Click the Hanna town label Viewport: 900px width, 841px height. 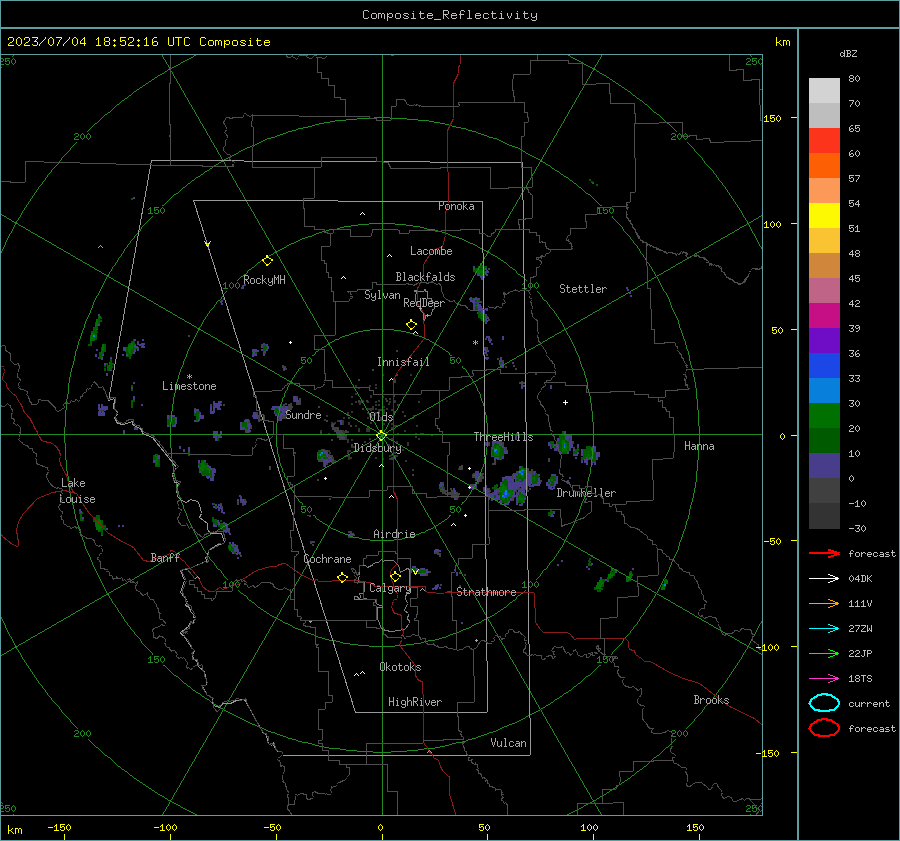click(699, 446)
